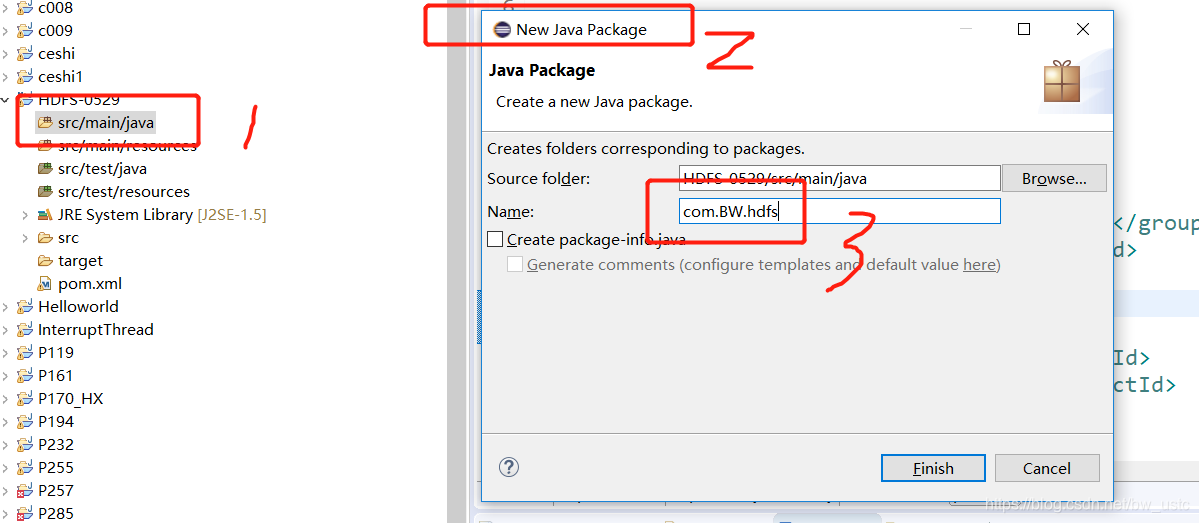1199x523 pixels.
Task: Select the ceshi1 project label
Action: tap(60, 77)
